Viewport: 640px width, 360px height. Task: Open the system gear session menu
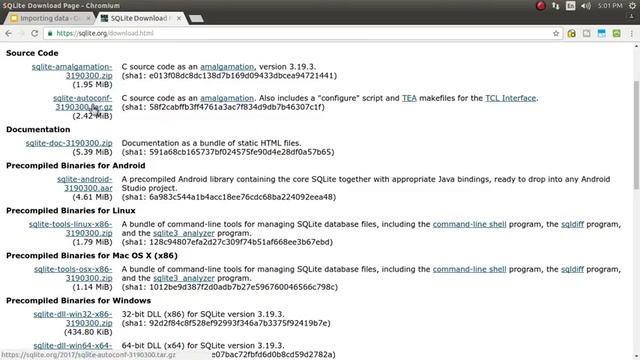(632, 6)
